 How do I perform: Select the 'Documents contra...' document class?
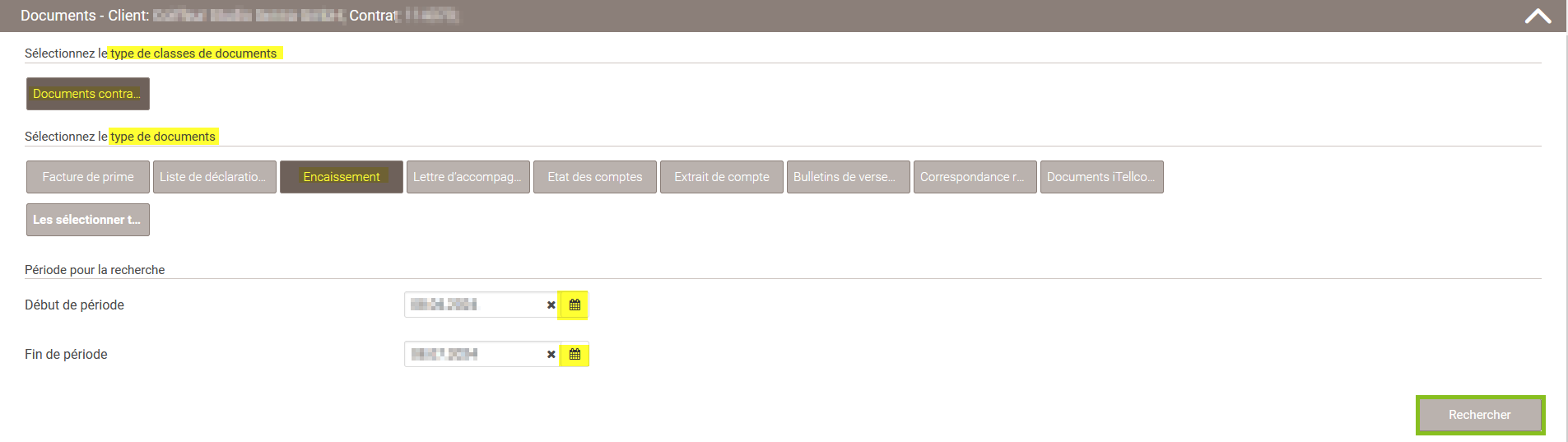[x=88, y=94]
